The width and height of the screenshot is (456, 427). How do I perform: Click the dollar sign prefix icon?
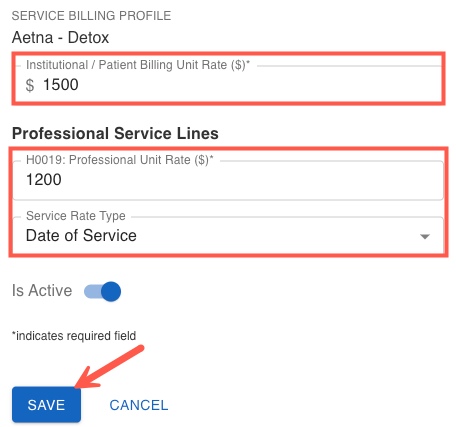[x=30, y=85]
